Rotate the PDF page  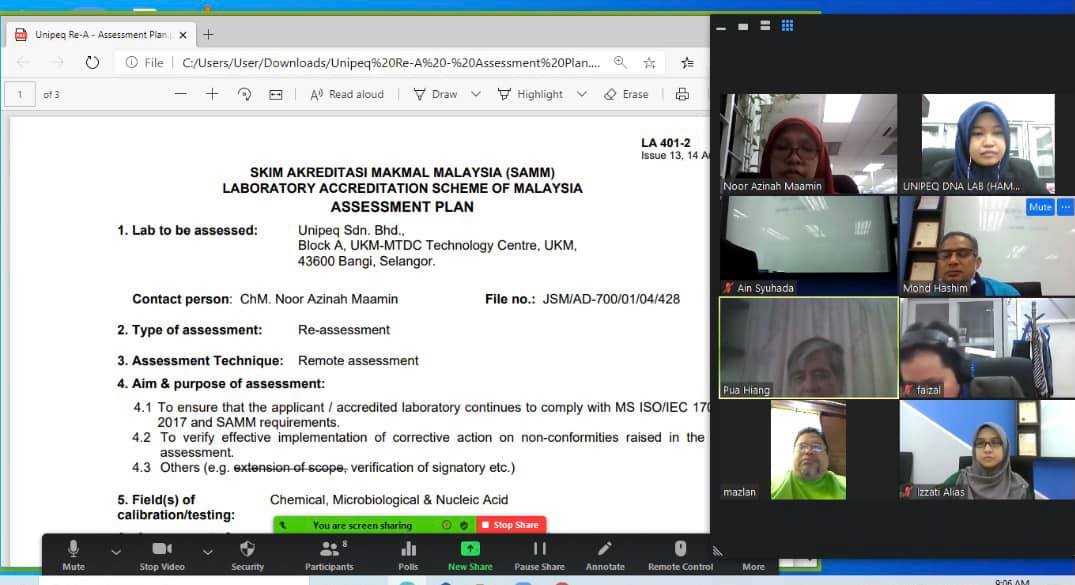click(x=244, y=94)
